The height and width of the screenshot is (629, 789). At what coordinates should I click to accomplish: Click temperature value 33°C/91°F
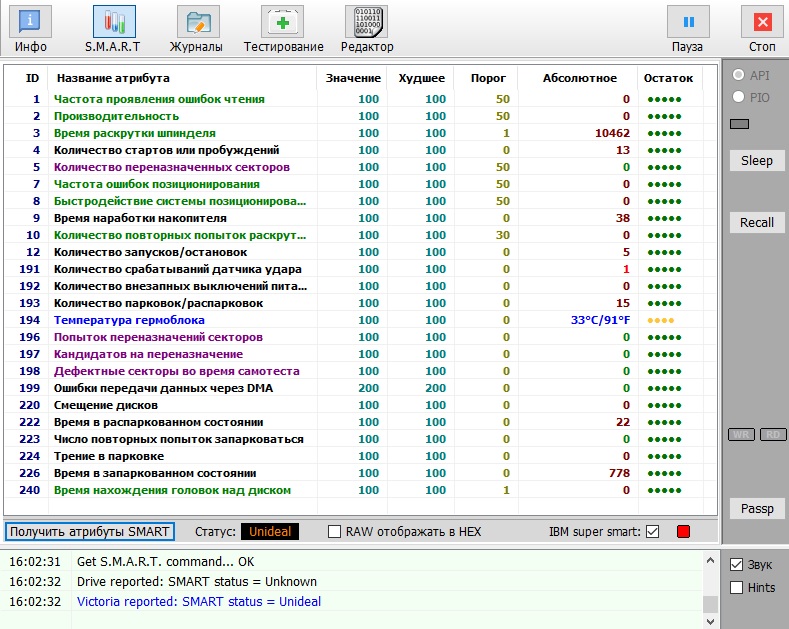click(600, 320)
